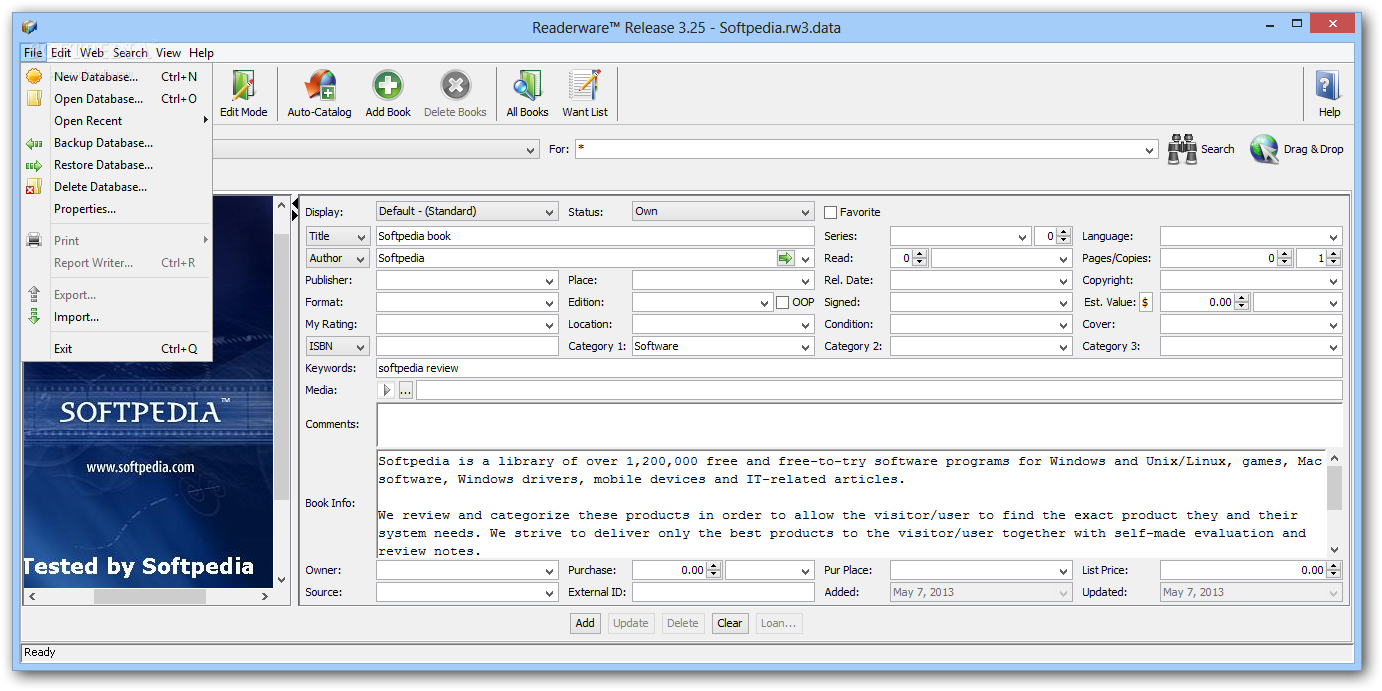This screenshot has width=1382, height=691.
Task: Click the Edit Mode toolbar icon
Action: [244, 86]
